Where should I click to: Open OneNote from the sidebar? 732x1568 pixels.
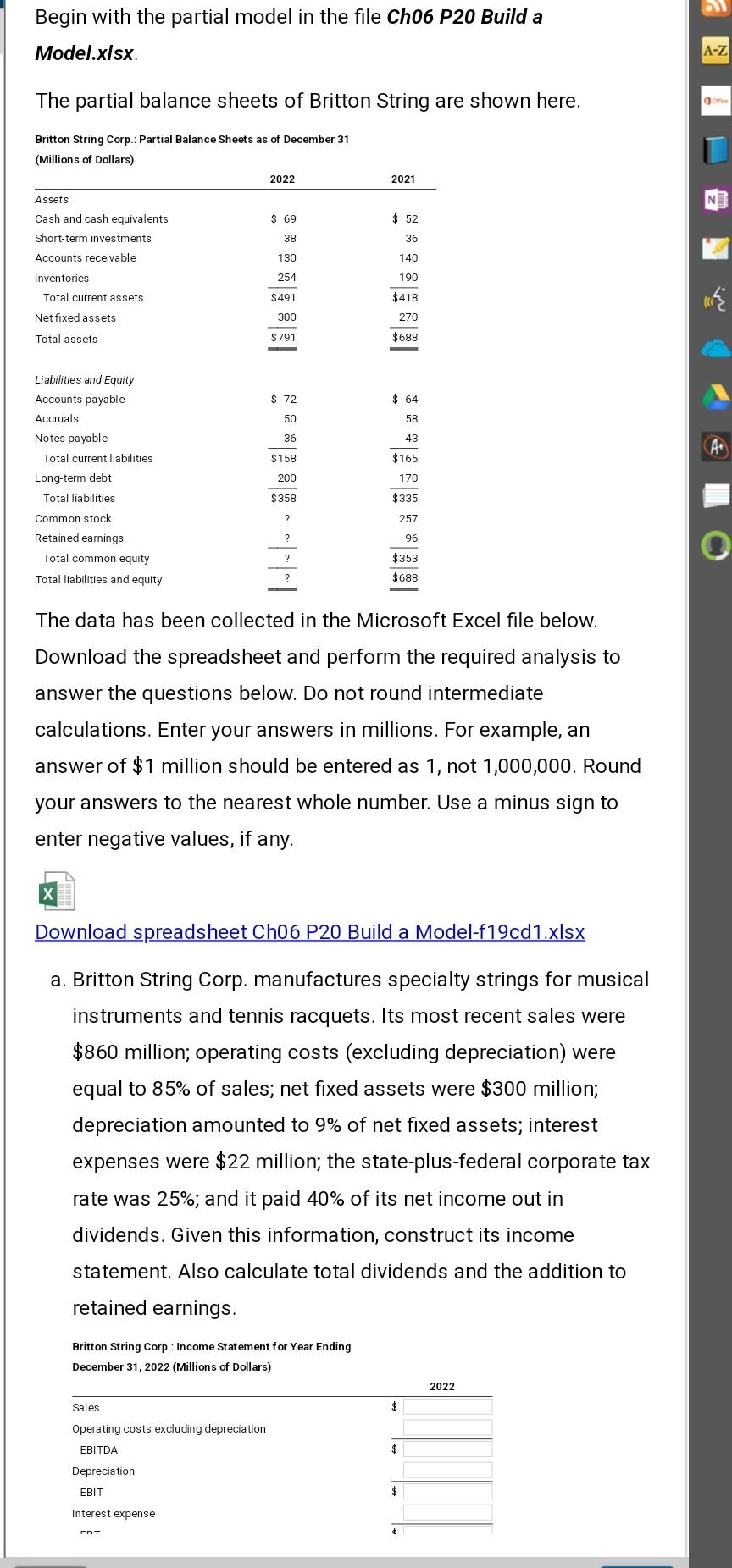[716, 200]
